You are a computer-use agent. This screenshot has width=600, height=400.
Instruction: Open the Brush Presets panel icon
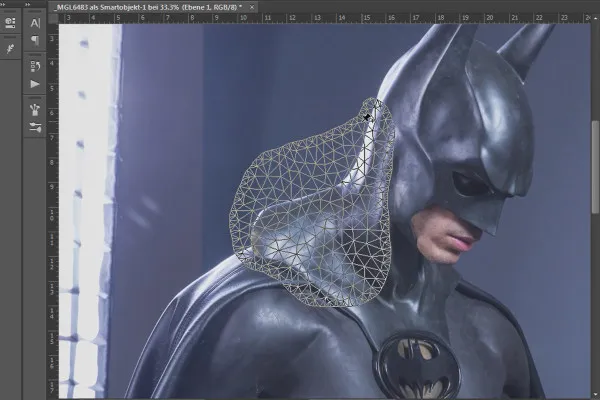tap(35, 110)
